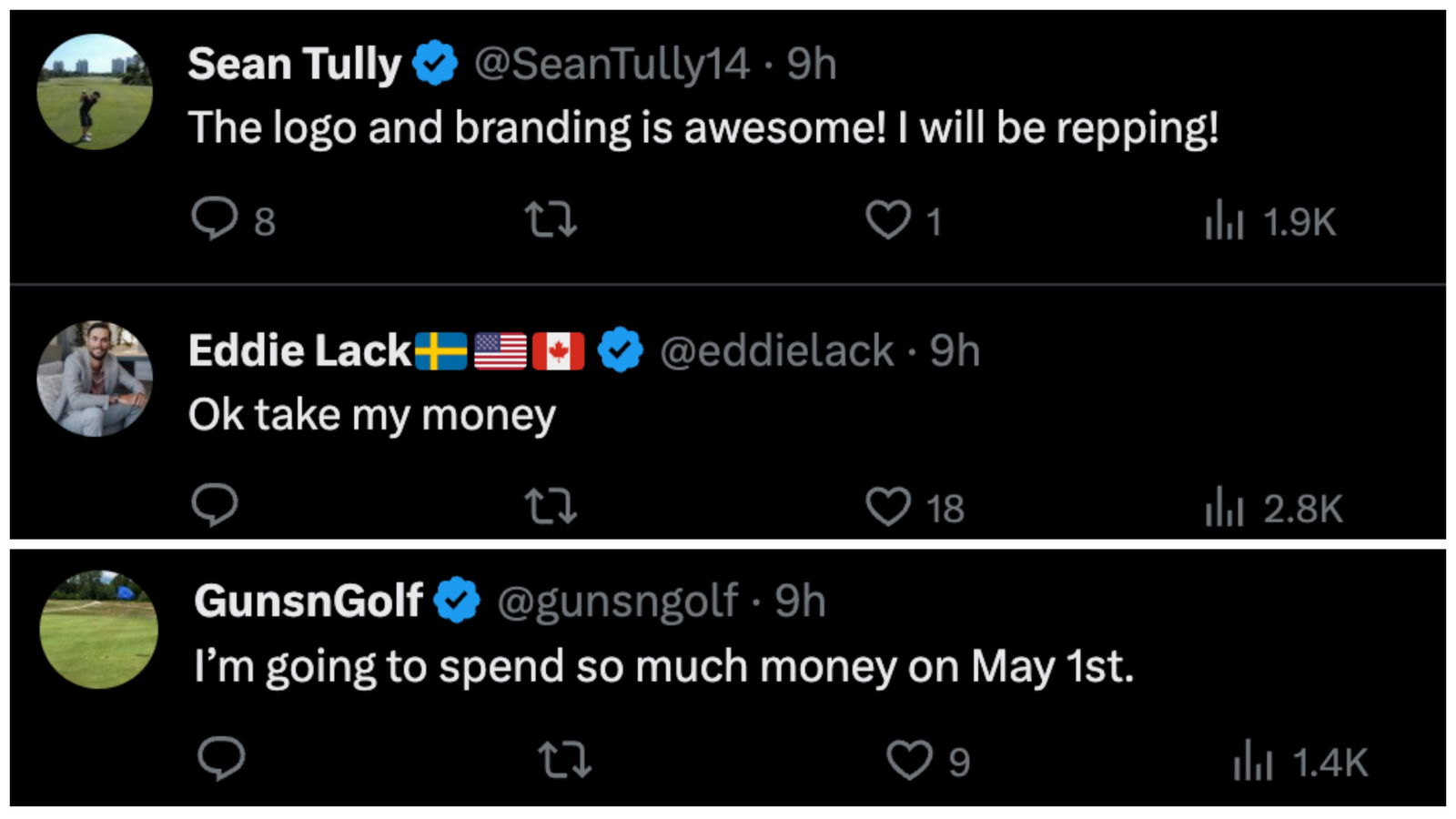Open Eddie Lack's profile picture
Screen dimensions: 1456x819
pyautogui.click(x=95, y=379)
